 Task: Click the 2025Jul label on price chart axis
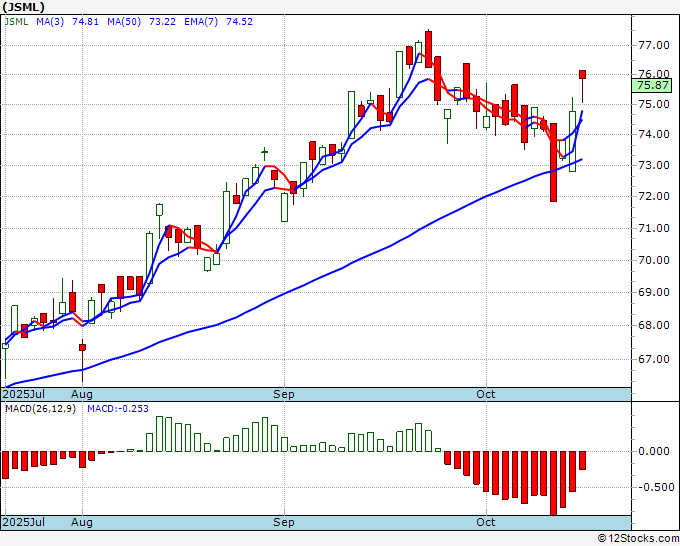tap(24, 394)
